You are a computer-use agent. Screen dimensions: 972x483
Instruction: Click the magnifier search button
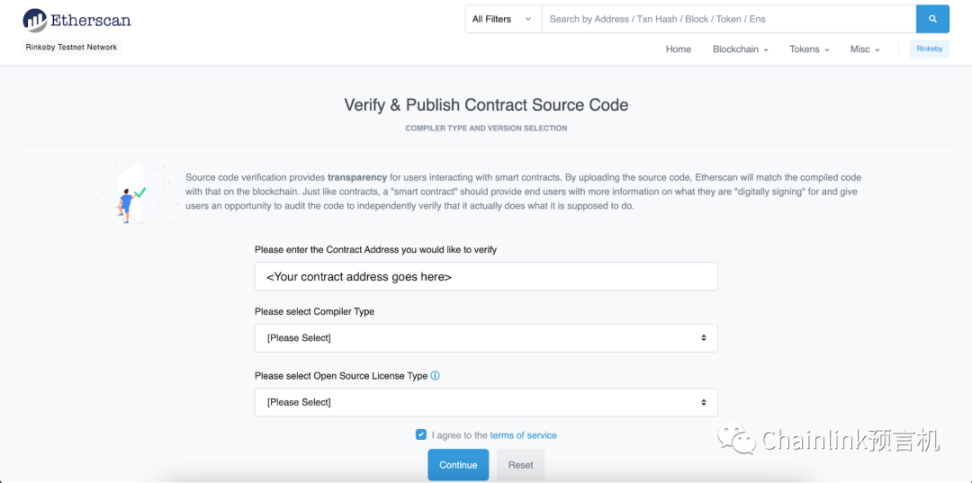point(932,19)
